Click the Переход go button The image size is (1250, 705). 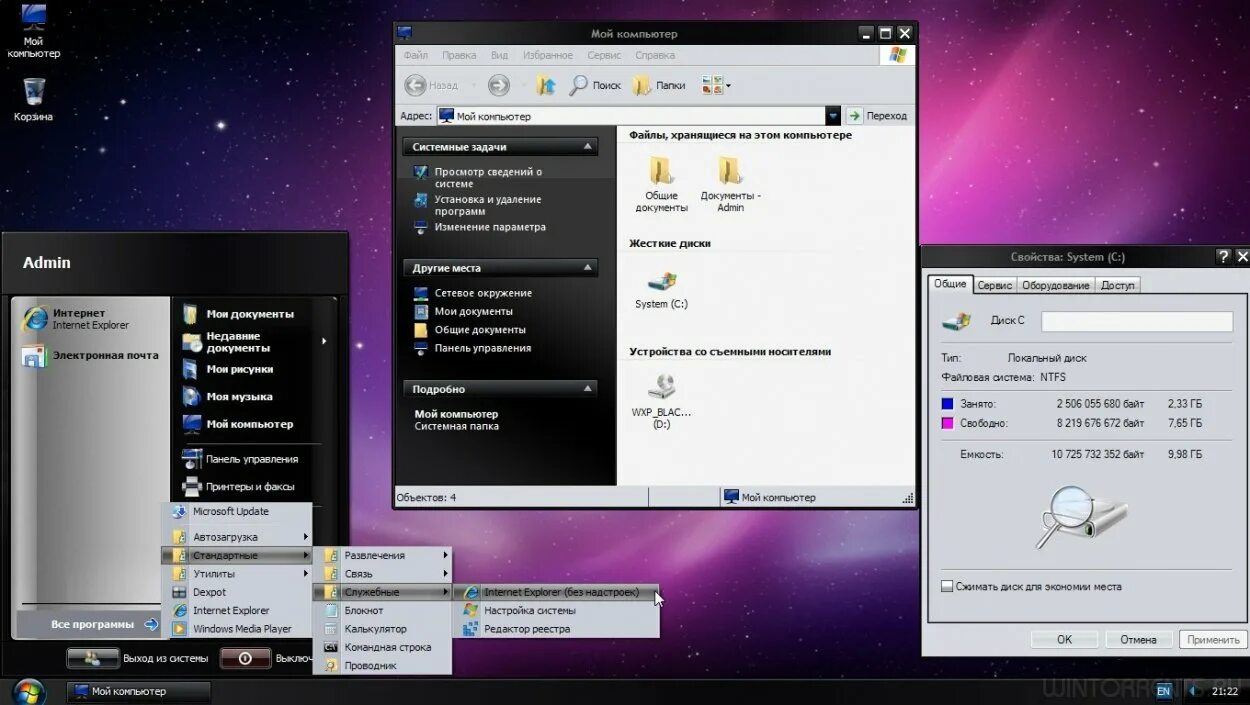877,116
